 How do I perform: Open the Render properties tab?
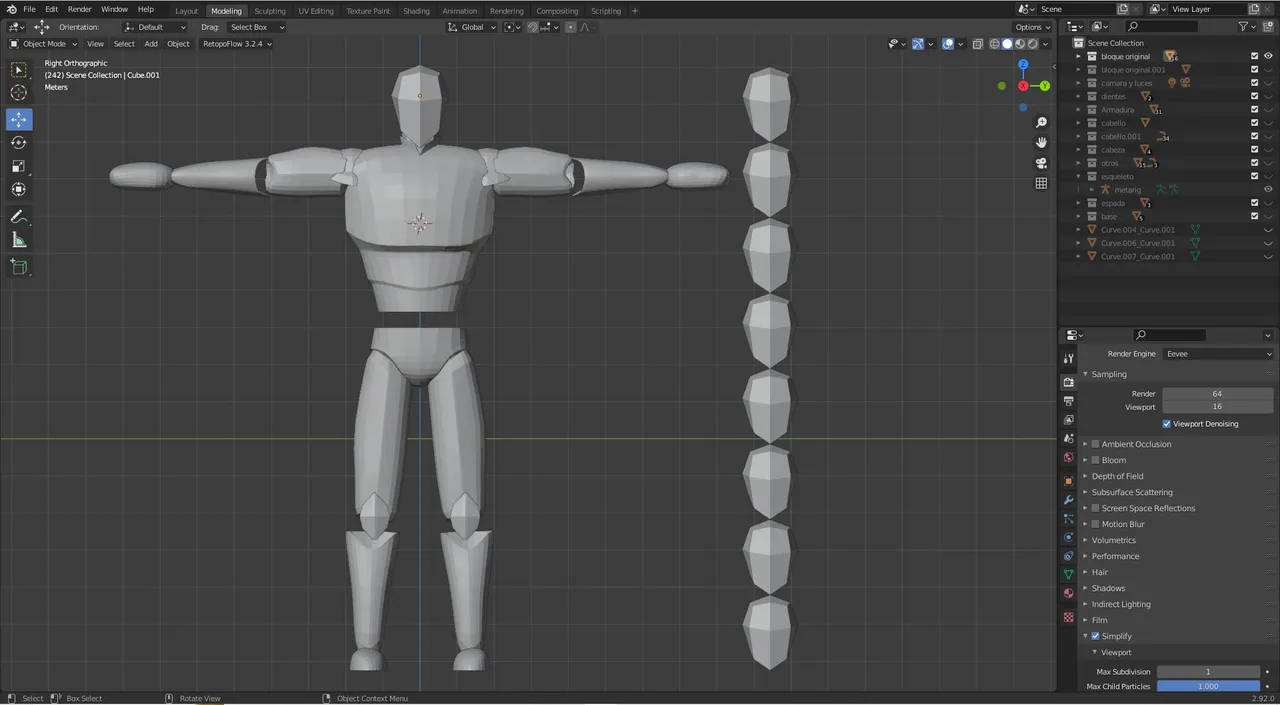[x=1069, y=382]
